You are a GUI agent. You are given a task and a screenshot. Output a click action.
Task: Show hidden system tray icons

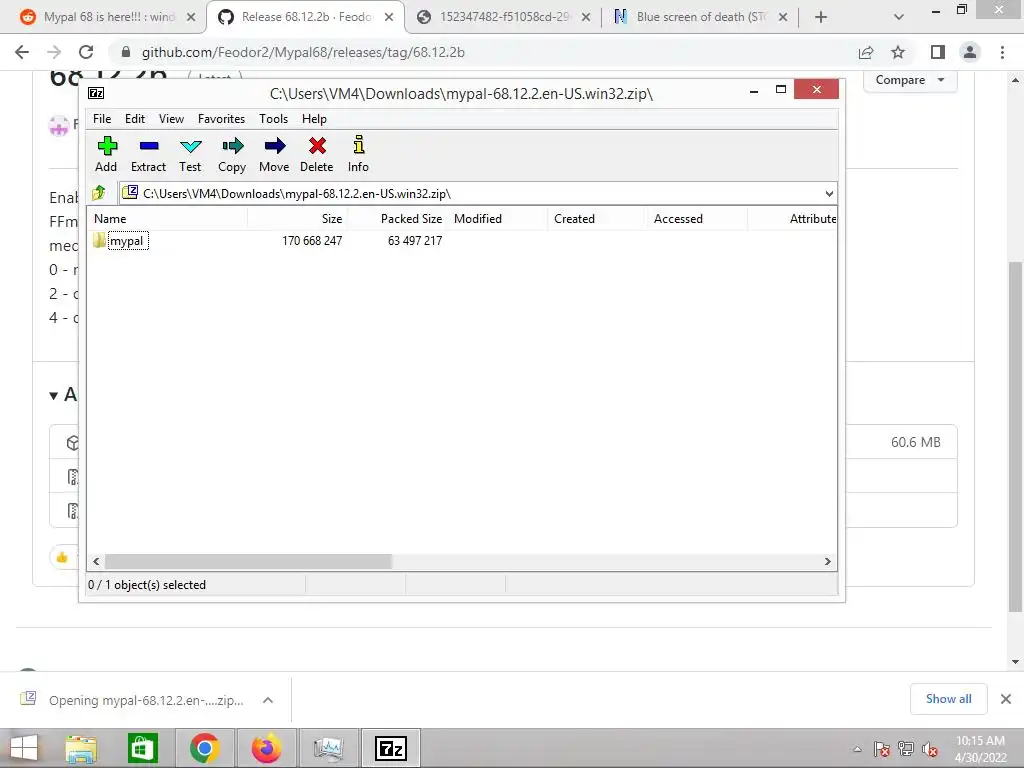pyautogui.click(x=857, y=749)
